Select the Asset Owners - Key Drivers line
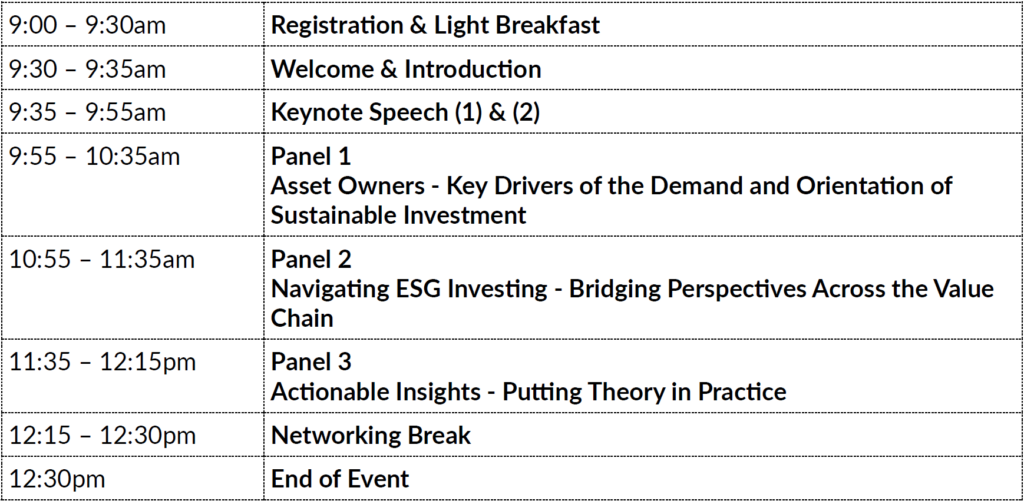This screenshot has width=1024, height=501. pyautogui.click(x=611, y=186)
